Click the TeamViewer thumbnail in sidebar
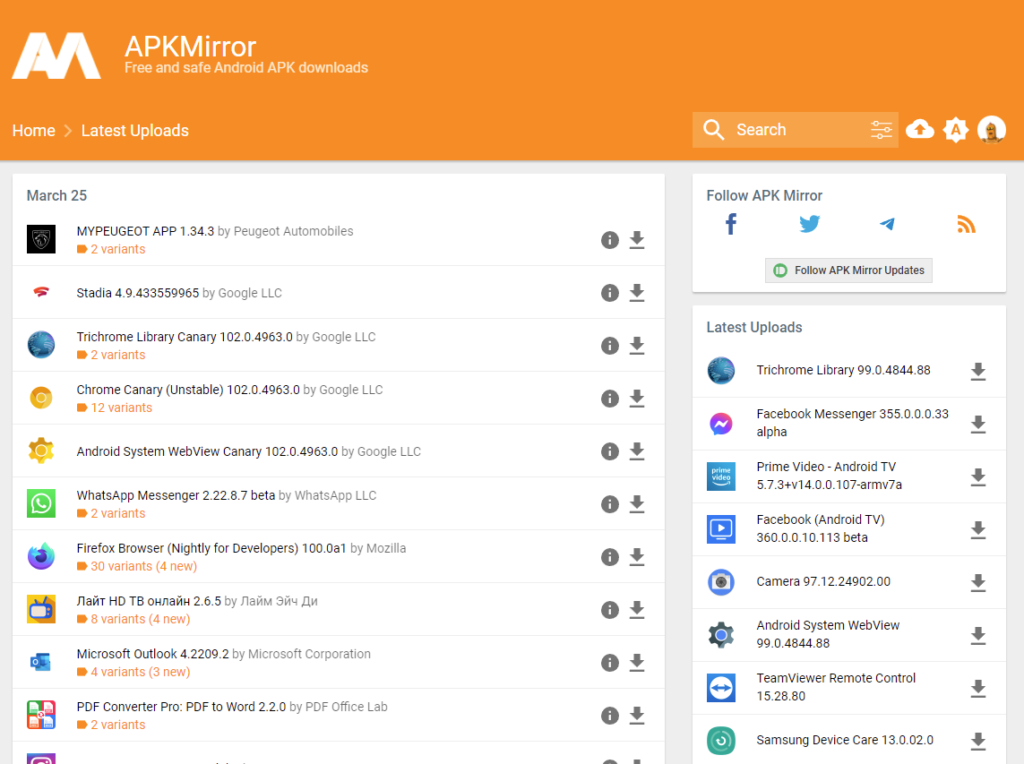Screen dimensions: 1024x764 (x=721, y=688)
